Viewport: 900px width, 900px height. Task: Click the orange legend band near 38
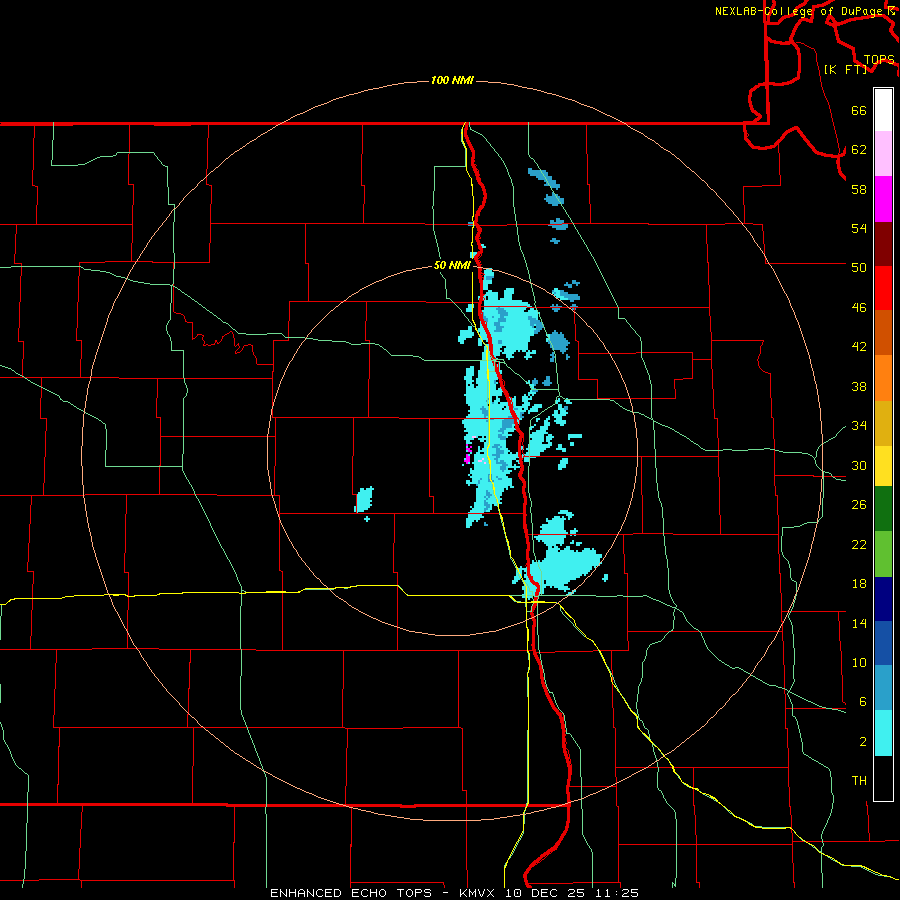pos(883,378)
